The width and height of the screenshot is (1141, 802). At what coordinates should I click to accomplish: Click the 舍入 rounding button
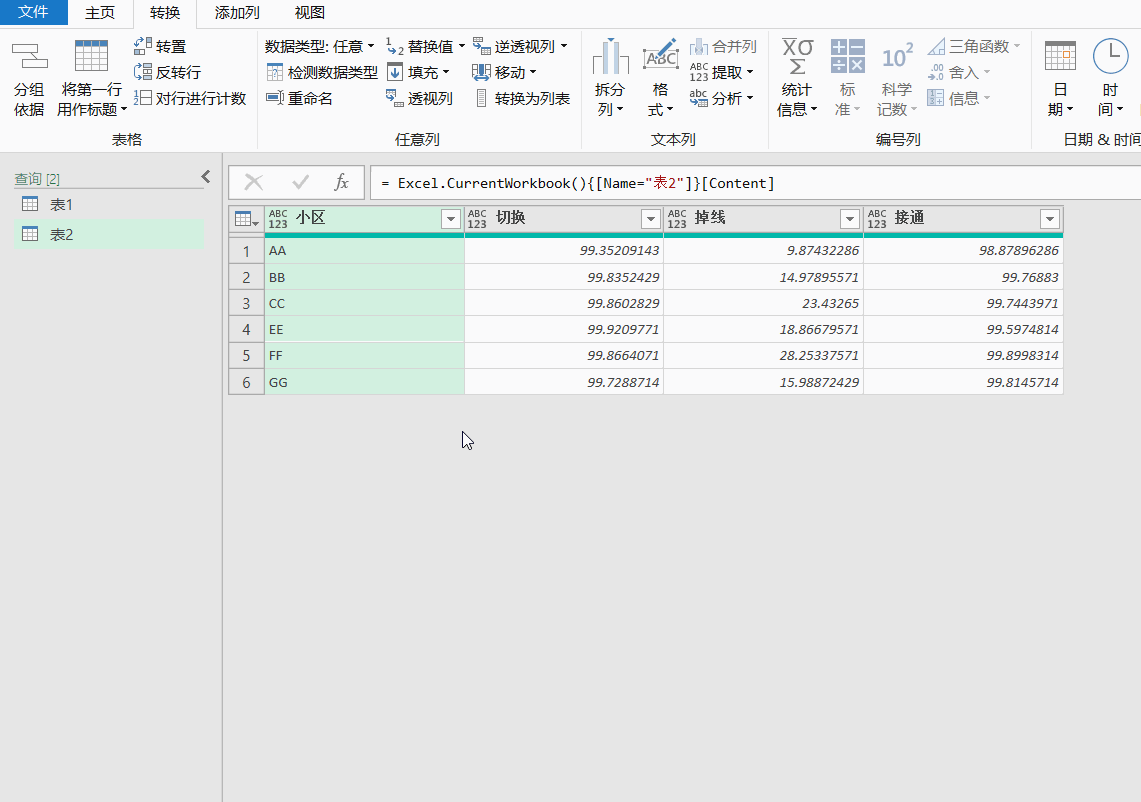coord(958,72)
